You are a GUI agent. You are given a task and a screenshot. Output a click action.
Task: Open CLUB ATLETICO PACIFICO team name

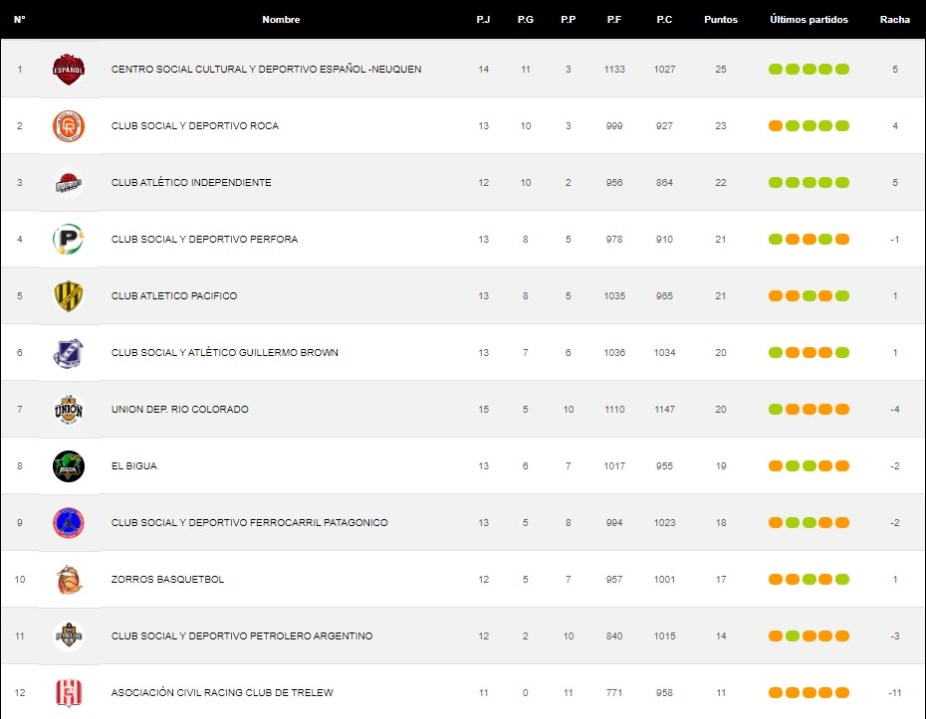pos(174,296)
